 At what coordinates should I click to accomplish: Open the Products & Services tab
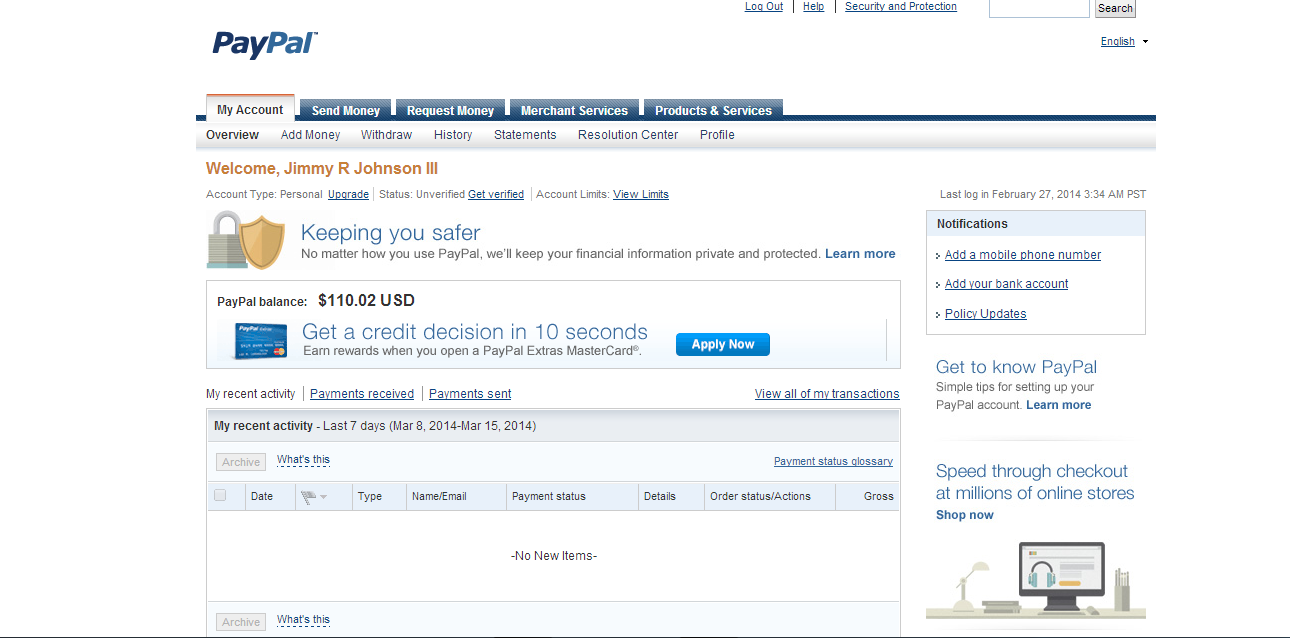713,111
